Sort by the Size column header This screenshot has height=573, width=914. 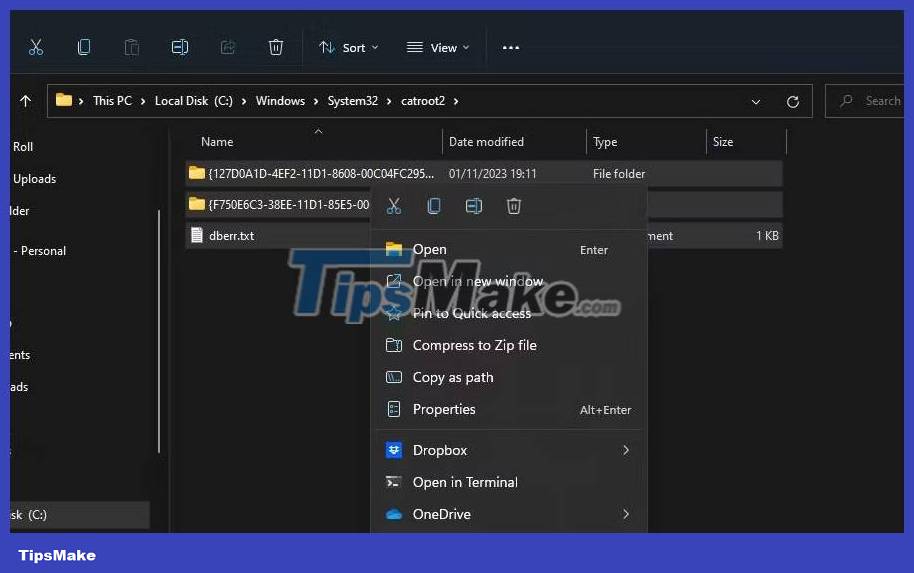point(723,142)
